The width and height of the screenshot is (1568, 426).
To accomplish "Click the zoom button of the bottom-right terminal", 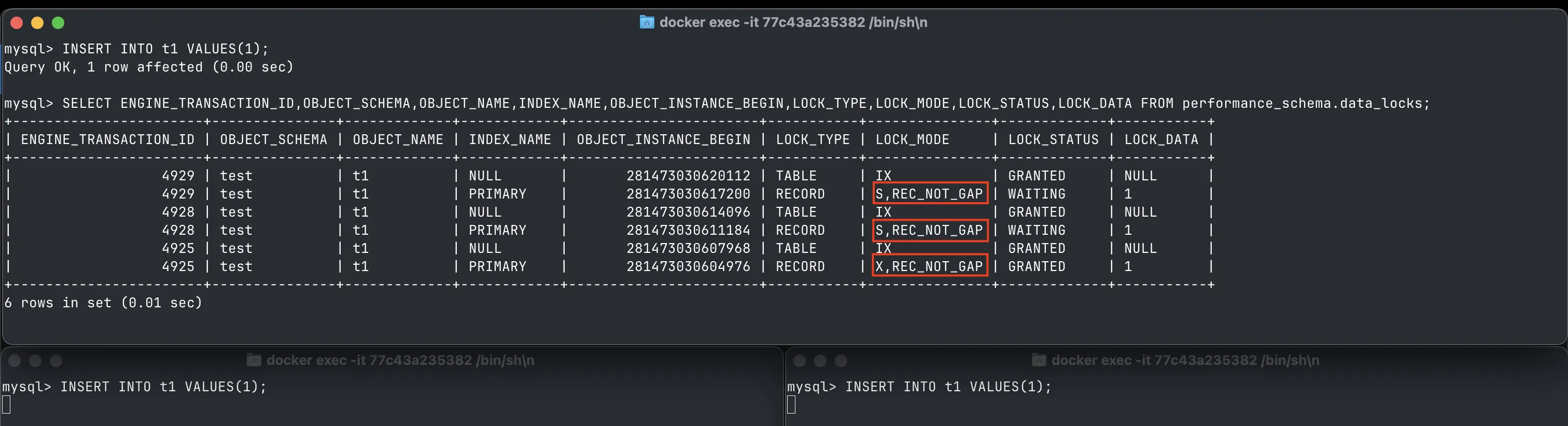I will point(841,361).
